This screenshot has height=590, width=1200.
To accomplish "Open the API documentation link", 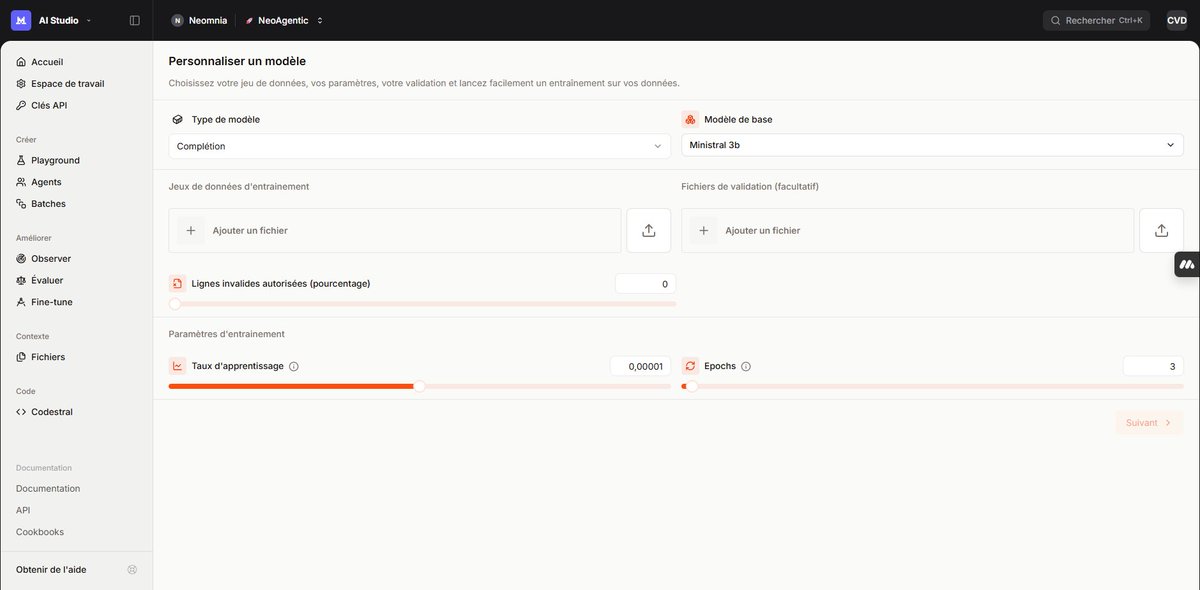I will click(x=23, y=510).
